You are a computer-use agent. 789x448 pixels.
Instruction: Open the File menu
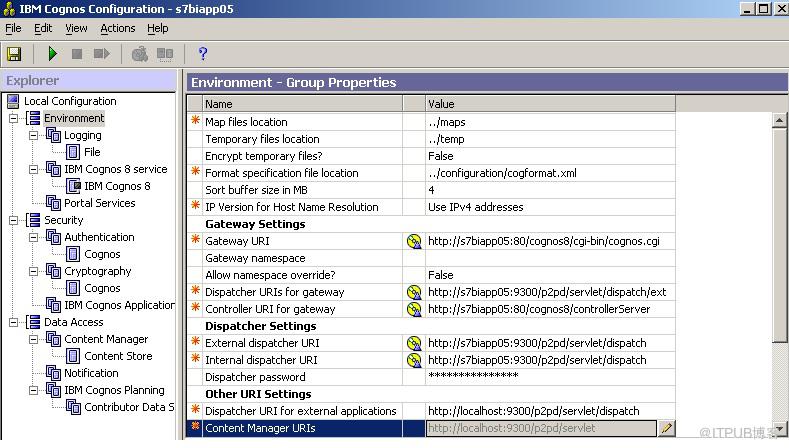13,28
